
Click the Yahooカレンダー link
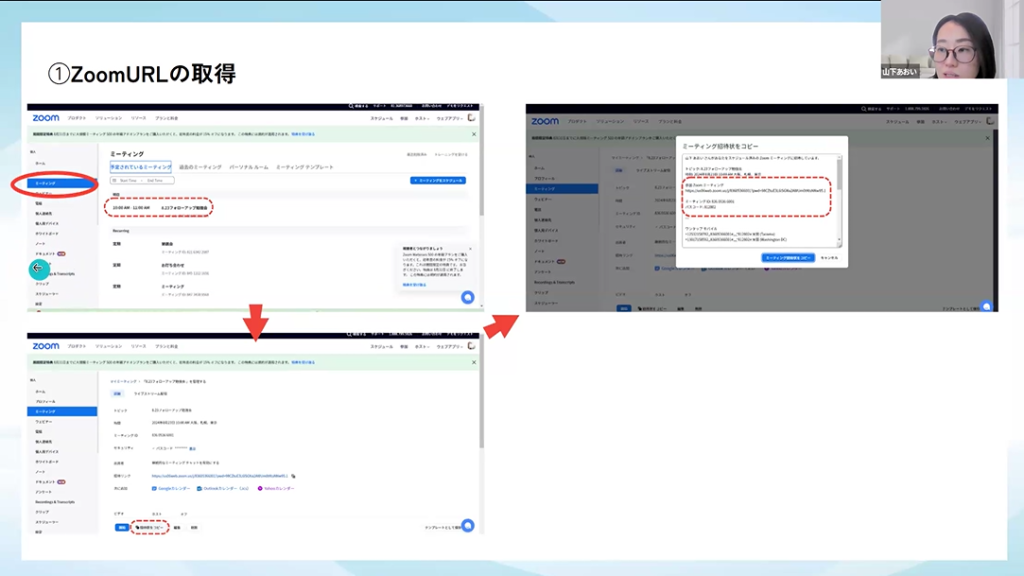[276, 488]
